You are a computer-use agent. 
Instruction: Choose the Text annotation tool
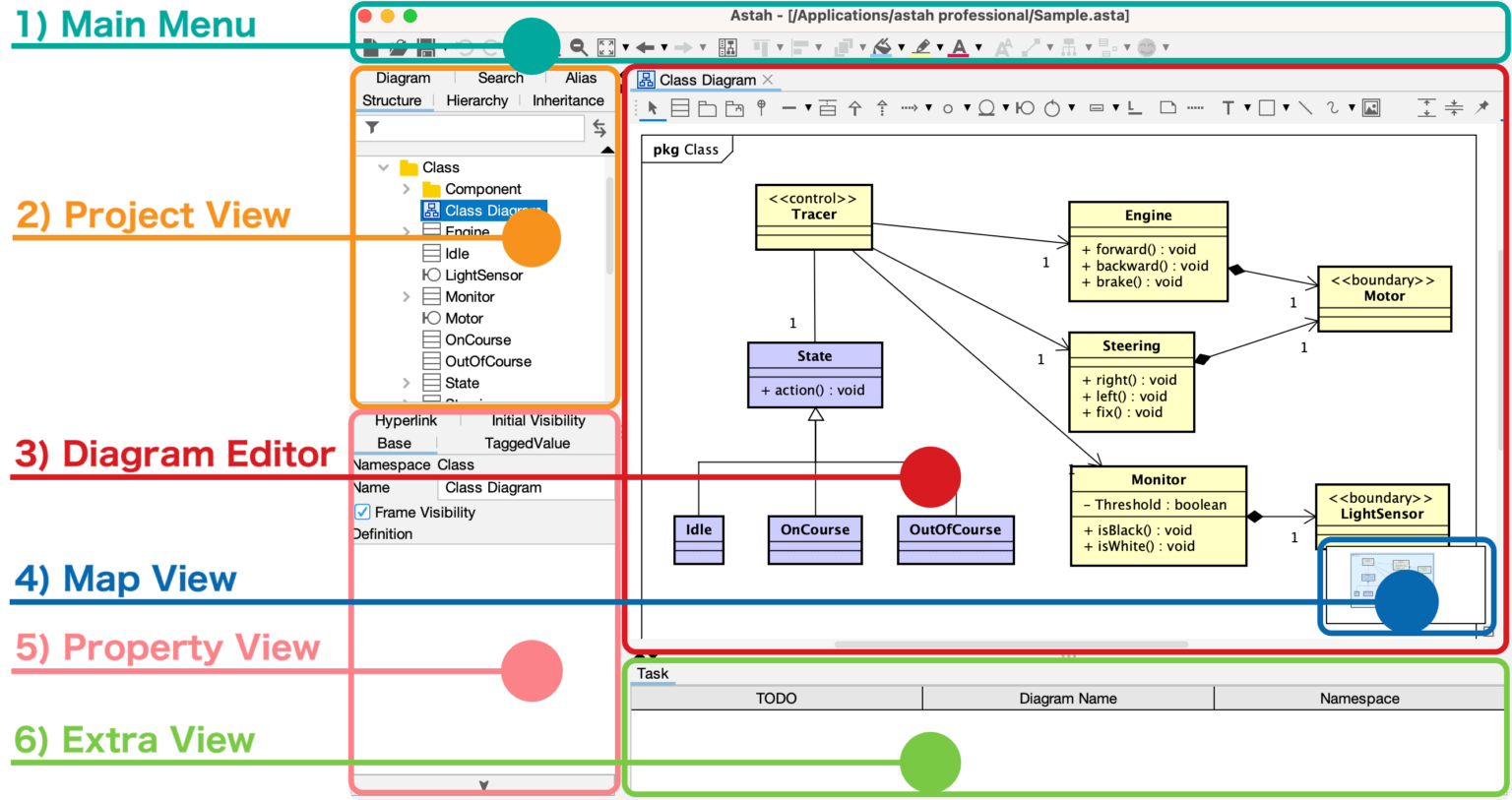(x=1227, y=108)
